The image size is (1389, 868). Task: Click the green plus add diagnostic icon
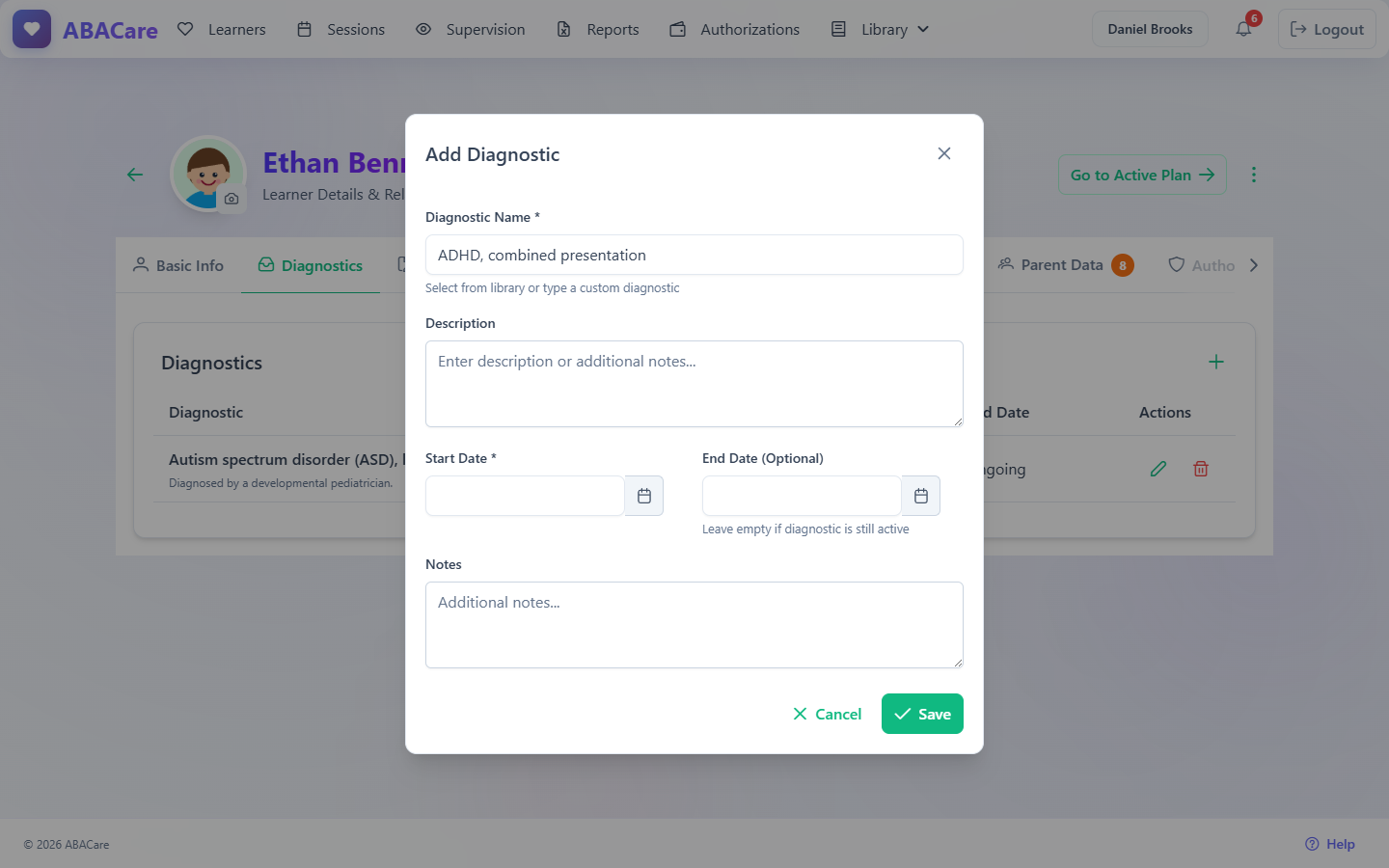coord(1216,362)
